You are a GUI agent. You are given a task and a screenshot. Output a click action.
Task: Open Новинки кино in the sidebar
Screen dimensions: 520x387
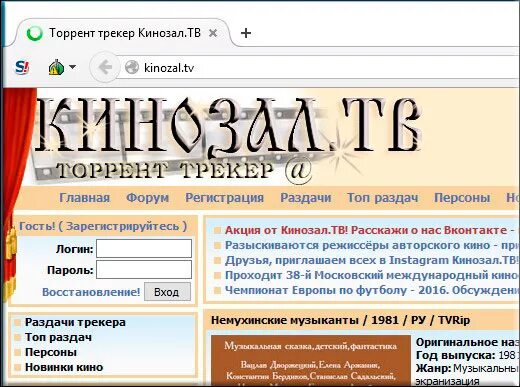click(x=64, y=367)
